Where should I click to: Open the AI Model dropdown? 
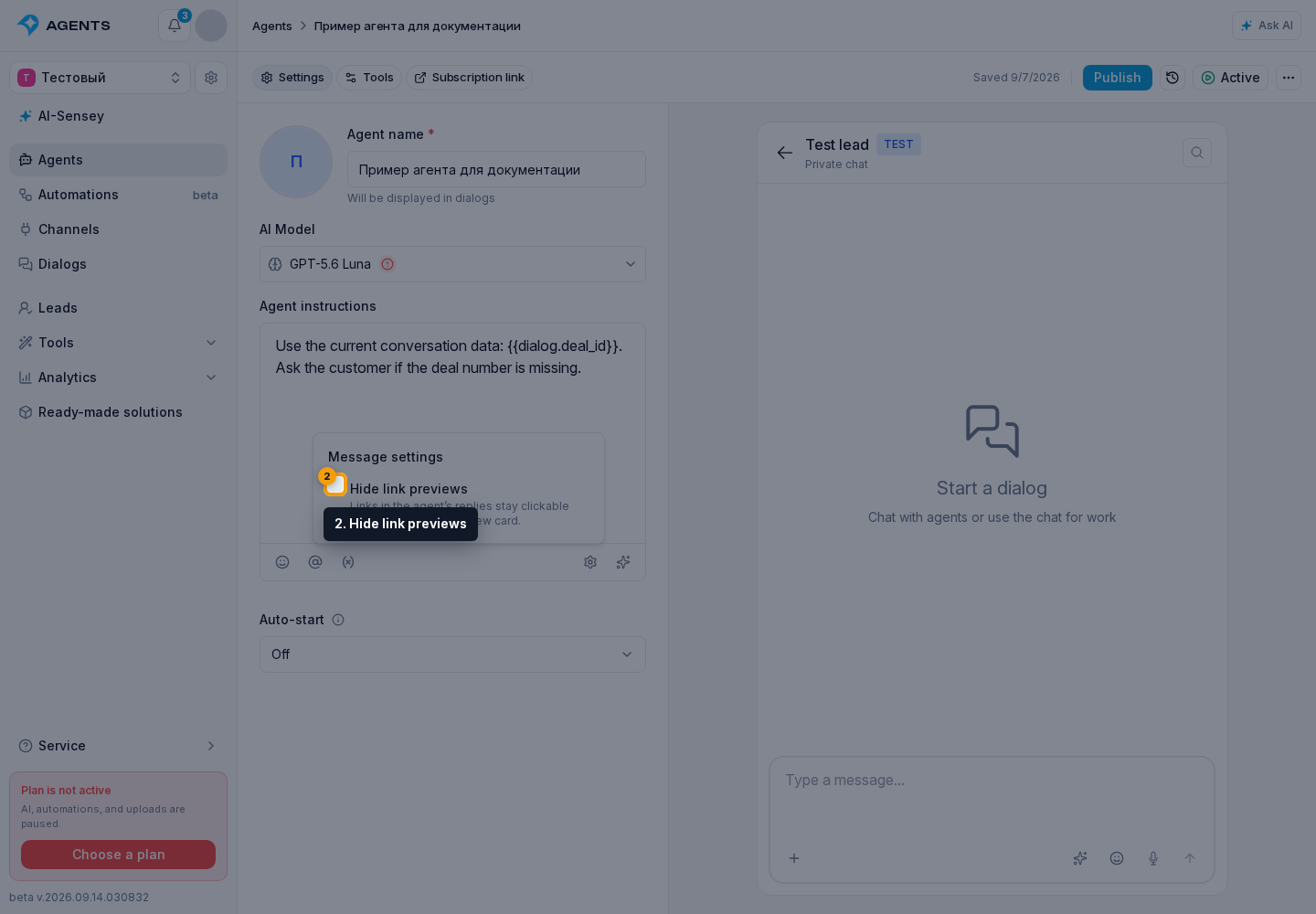pos(452,264)
